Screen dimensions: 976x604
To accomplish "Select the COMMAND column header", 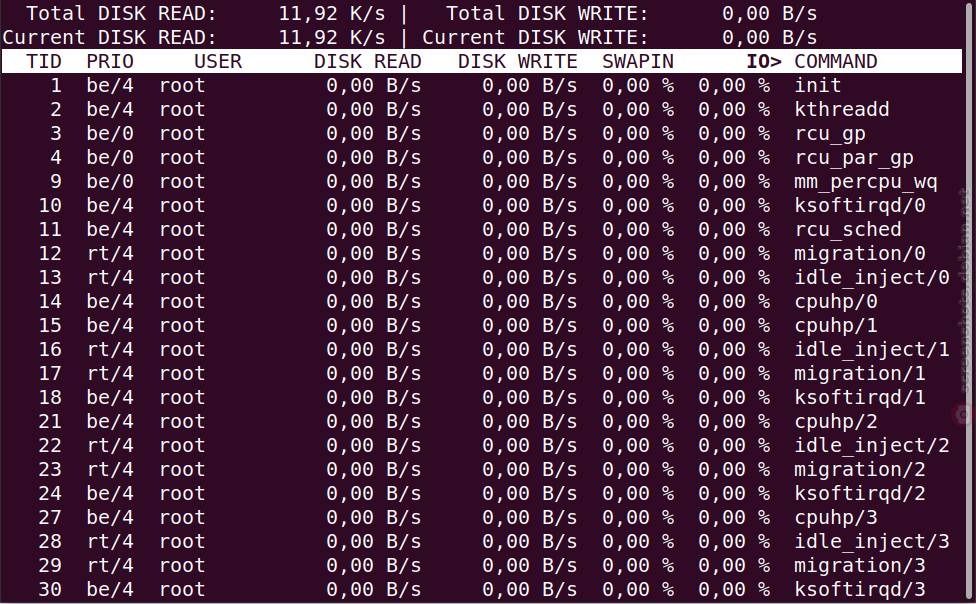I will pos(836,62).
